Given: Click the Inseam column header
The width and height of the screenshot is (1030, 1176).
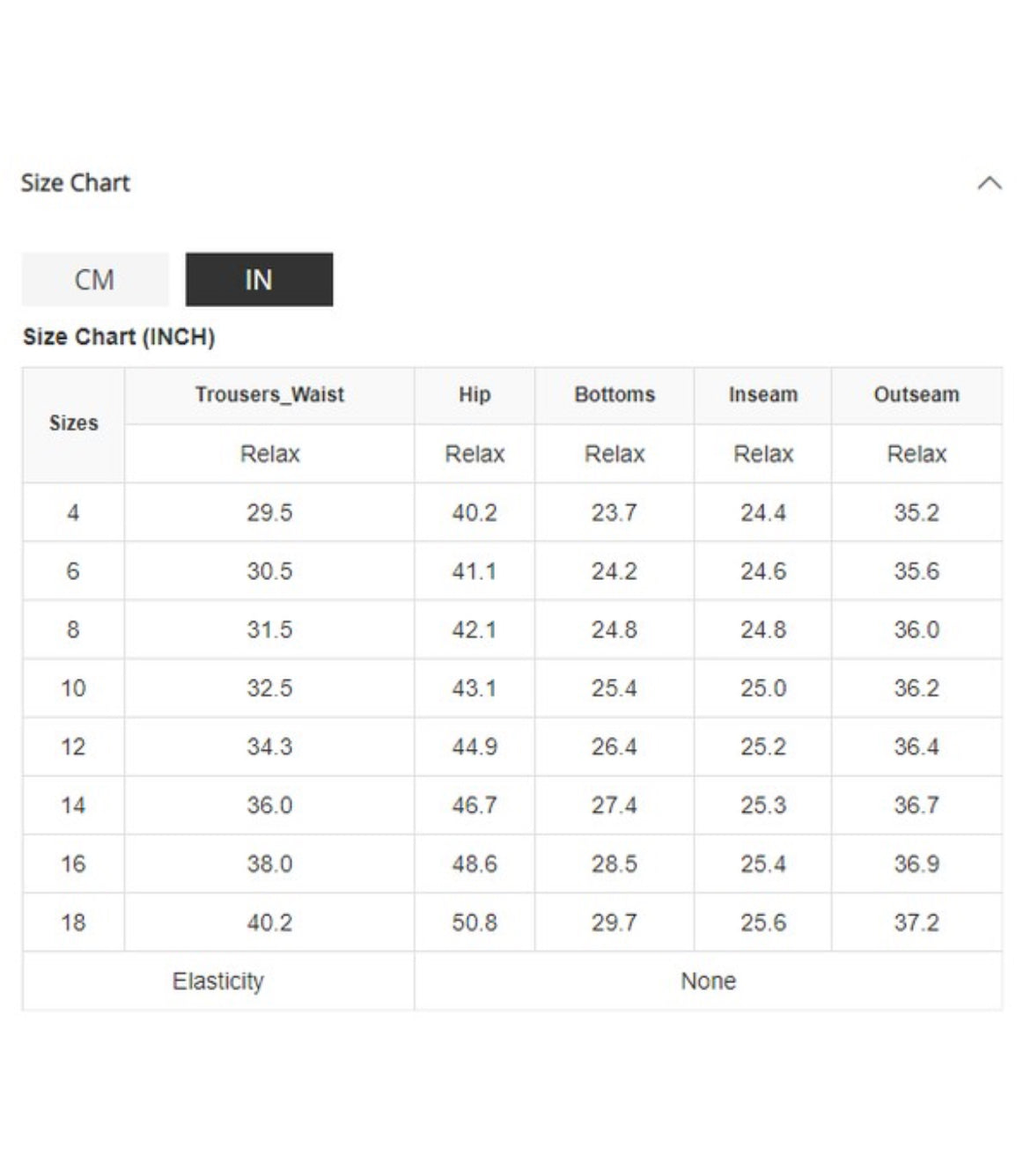Looking at the screenshot, I should point(763,394).
